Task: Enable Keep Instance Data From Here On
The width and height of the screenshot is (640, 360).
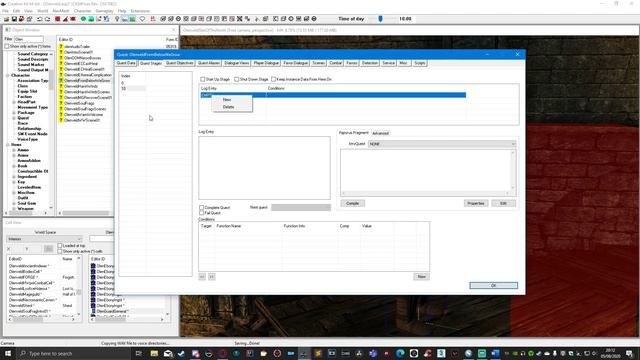Action: coord(273,79)
